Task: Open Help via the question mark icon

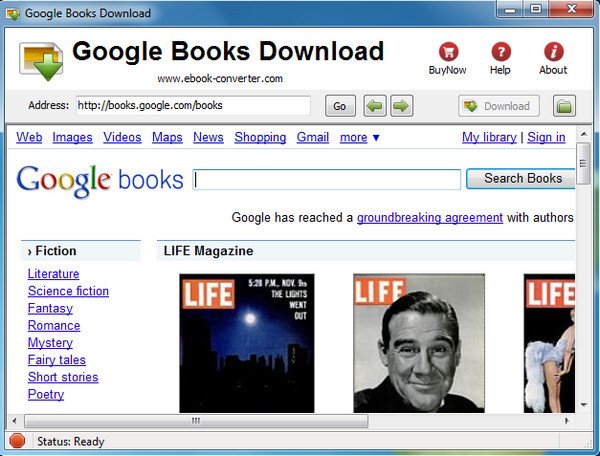Action: [501, 52]
